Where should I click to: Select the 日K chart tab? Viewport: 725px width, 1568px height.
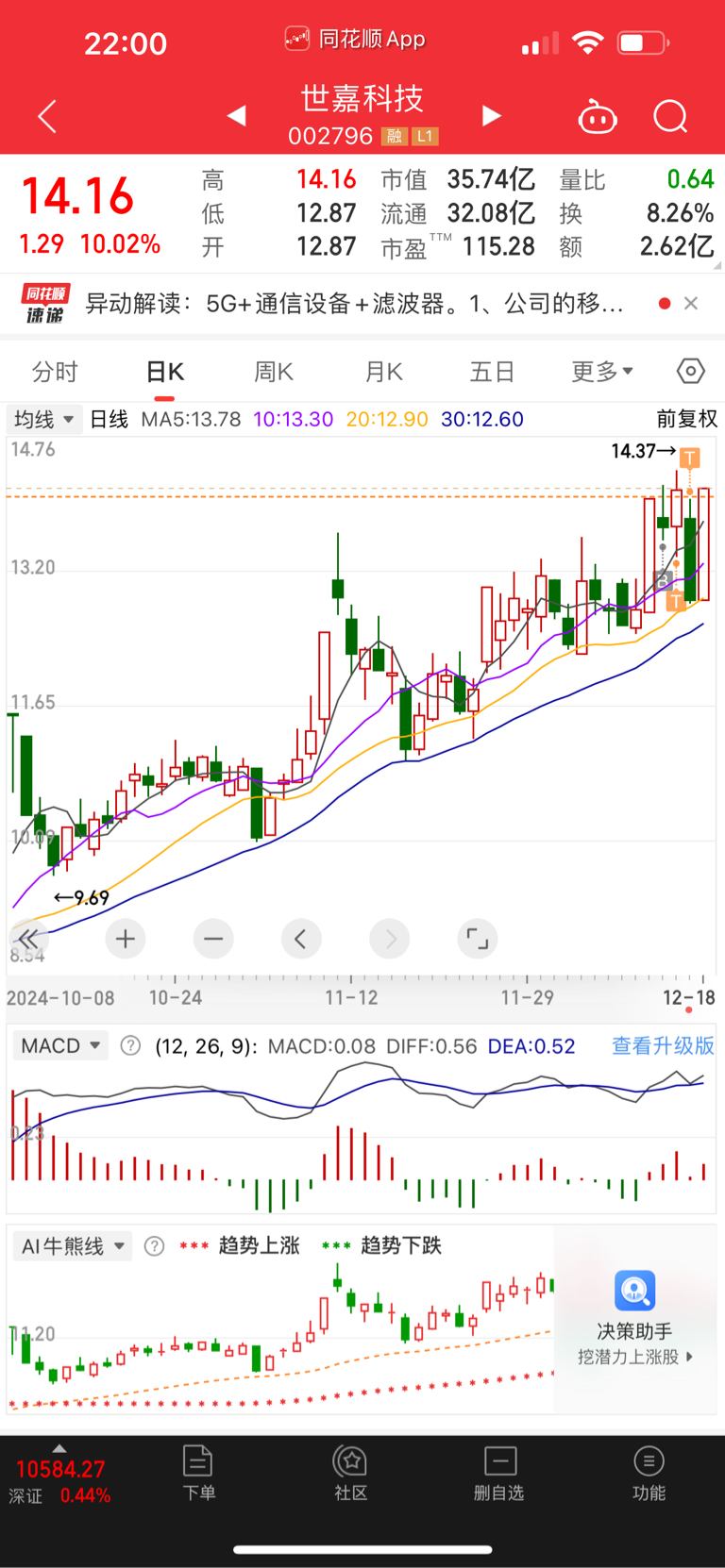tap(165, 372)
